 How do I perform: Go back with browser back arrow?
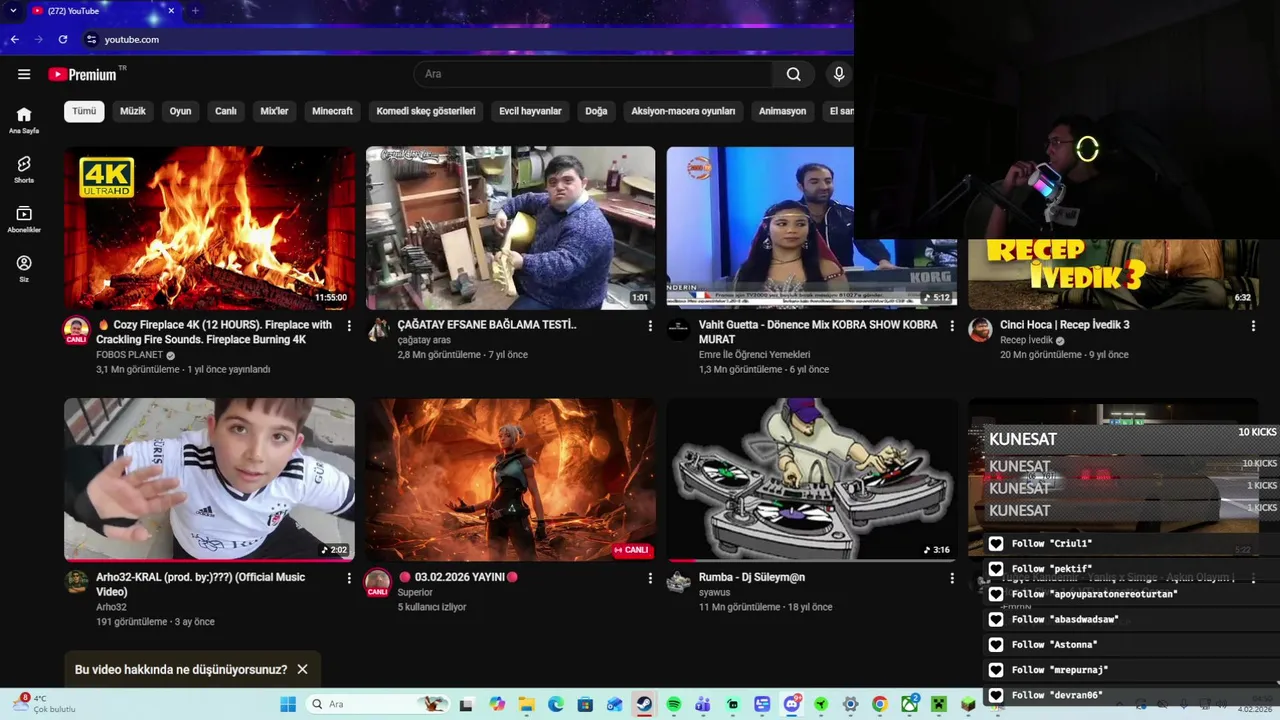14,39
